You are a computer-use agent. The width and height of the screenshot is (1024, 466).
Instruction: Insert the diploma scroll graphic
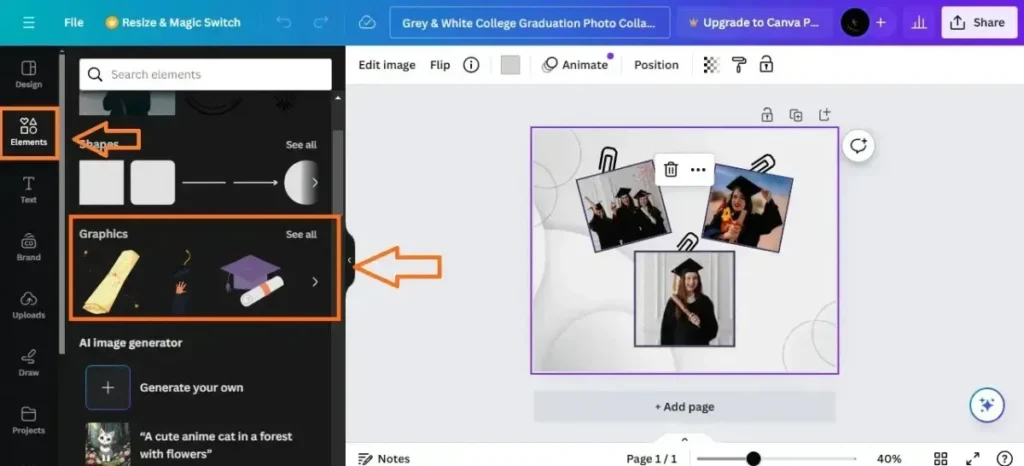[111, 282]
